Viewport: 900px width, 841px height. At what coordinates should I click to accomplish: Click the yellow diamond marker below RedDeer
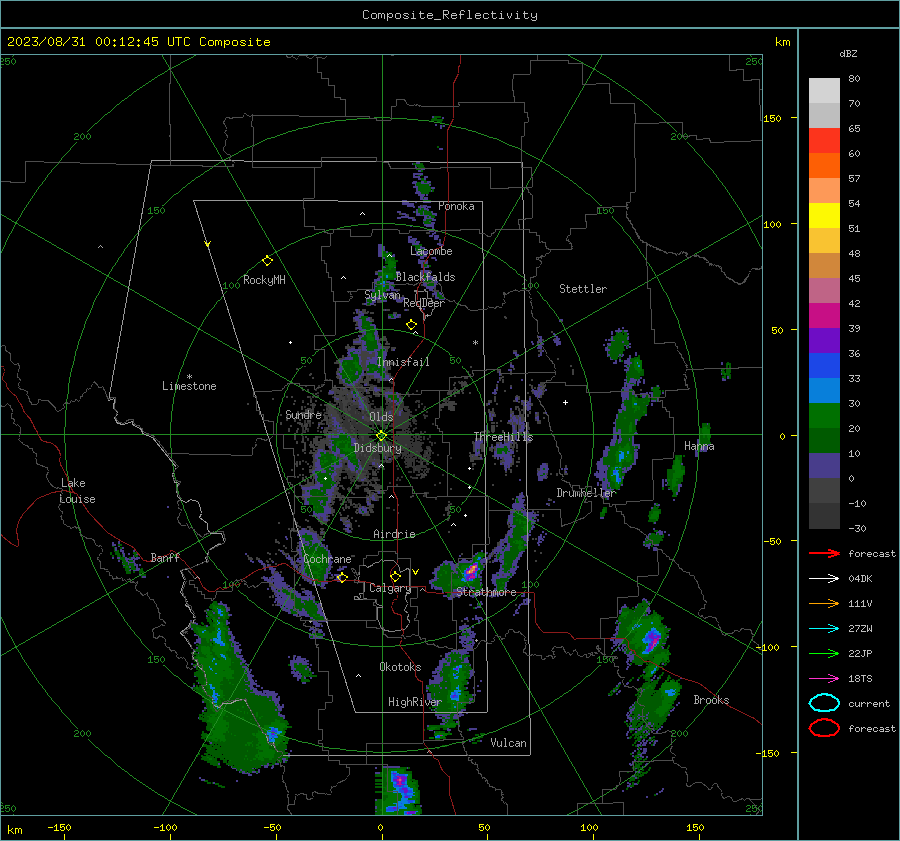(x=411, y=325)
